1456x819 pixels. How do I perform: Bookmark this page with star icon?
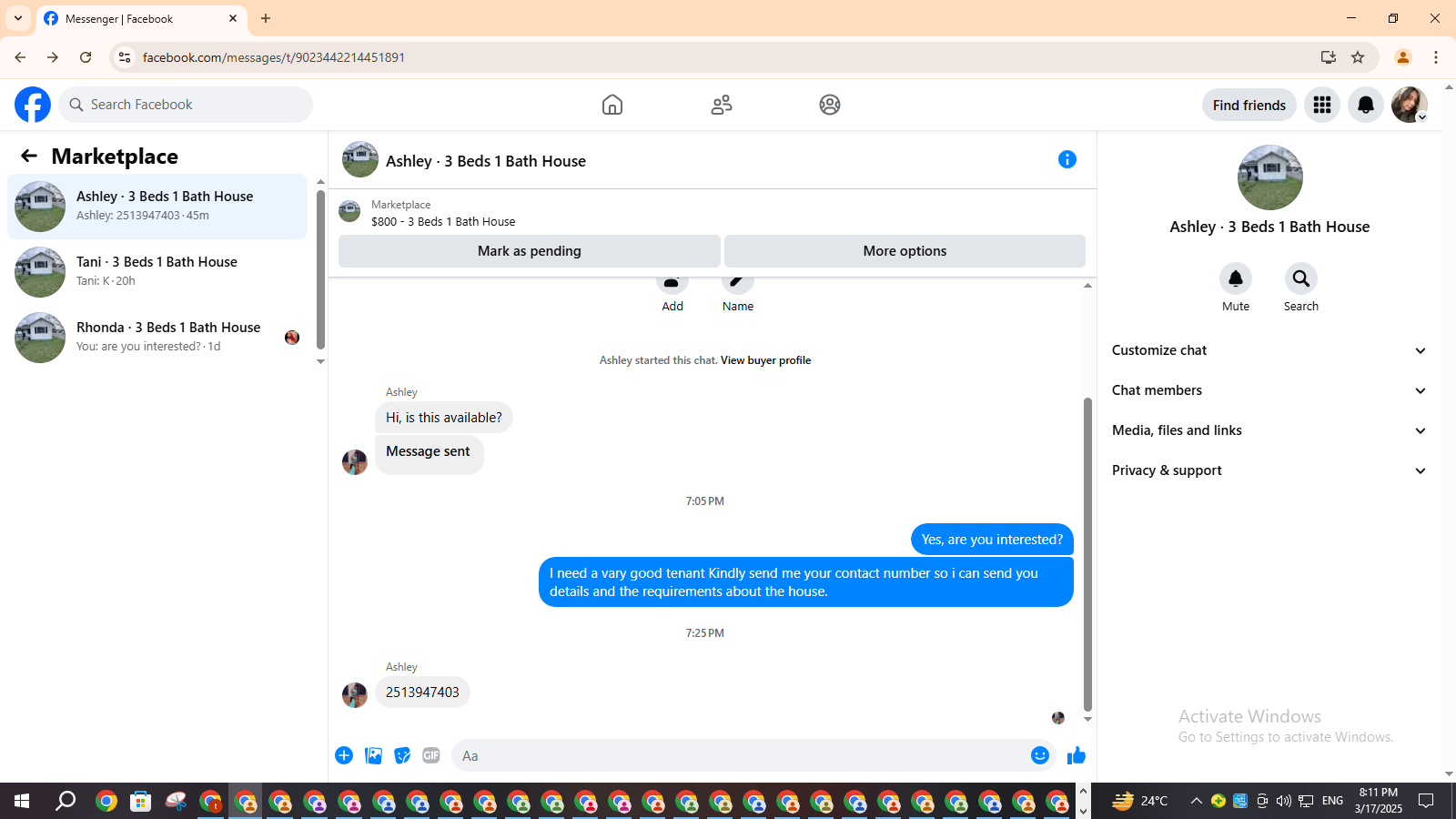[1358, 57]
